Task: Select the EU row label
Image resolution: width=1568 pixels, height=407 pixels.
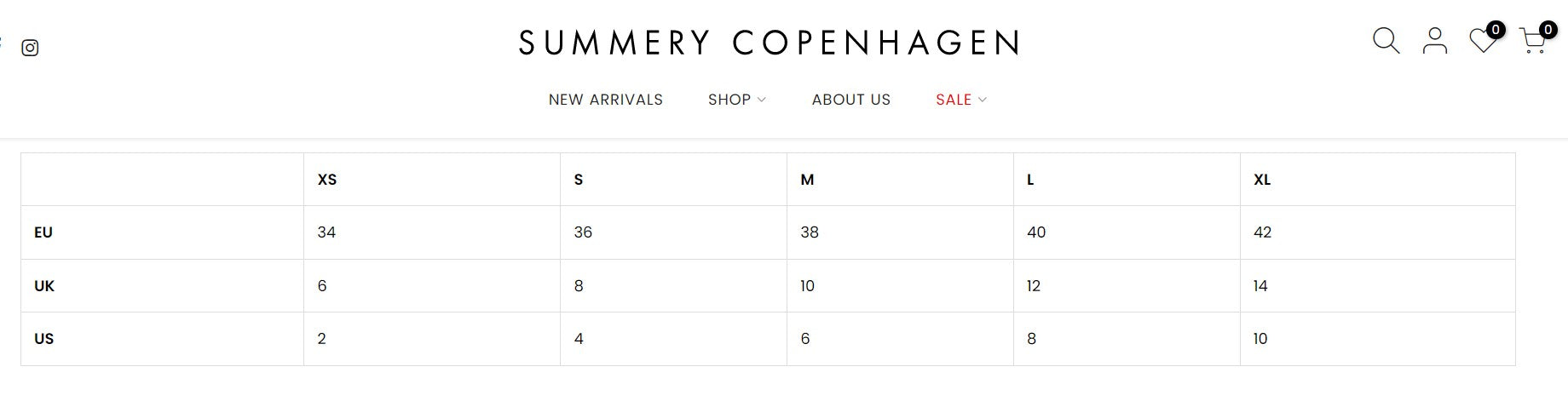Action: 43,232
